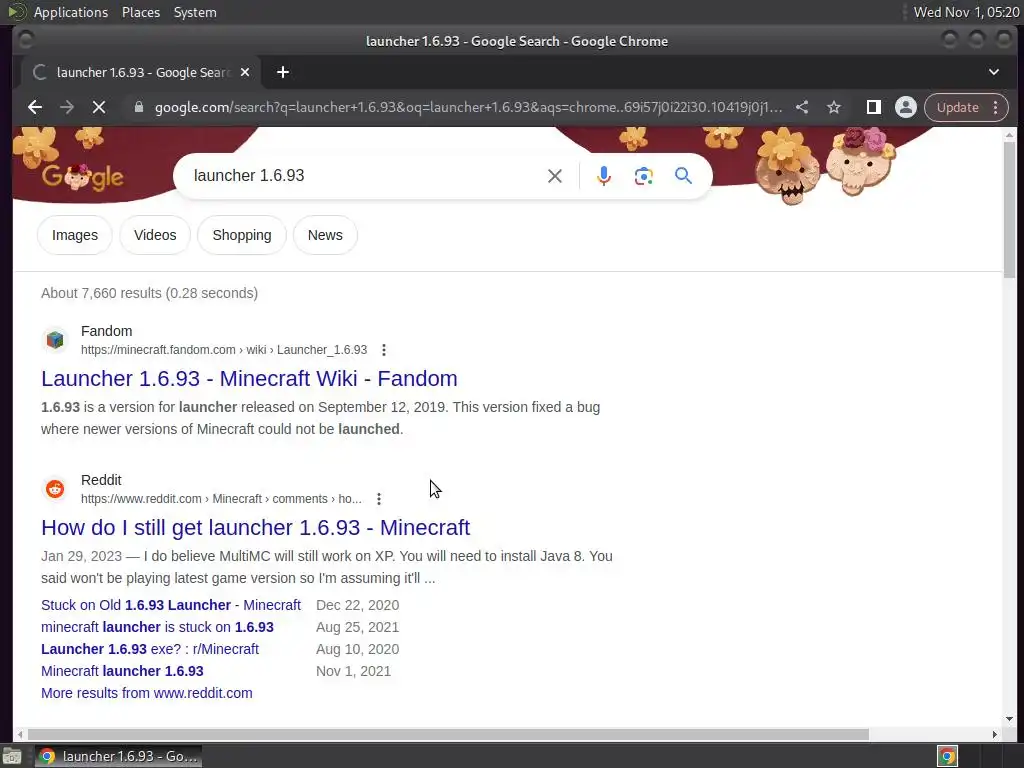The image size is (1024, 768).
Task: Click the Aug 25, 2021 date
Action: 357,628
